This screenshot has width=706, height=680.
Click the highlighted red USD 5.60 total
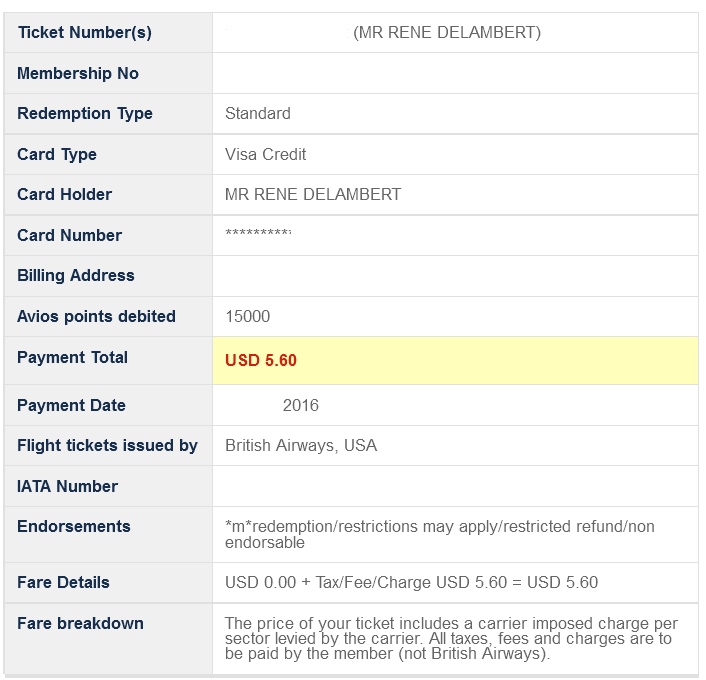(261, 361)
